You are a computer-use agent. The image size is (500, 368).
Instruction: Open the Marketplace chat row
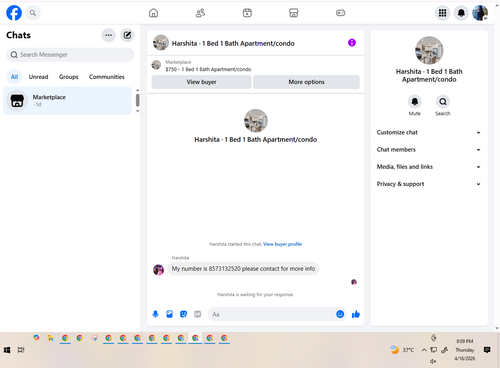tap(67, 101)
